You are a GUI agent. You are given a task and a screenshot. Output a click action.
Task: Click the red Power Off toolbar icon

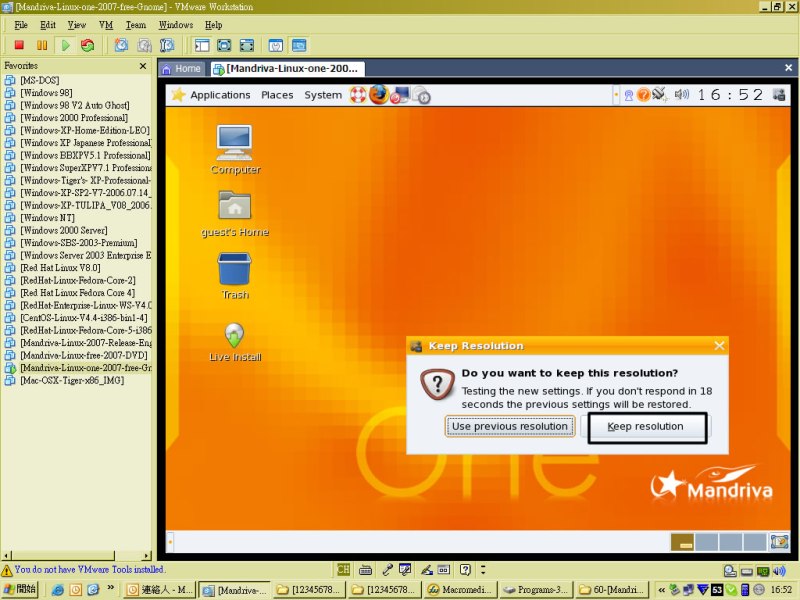point(19,45)
